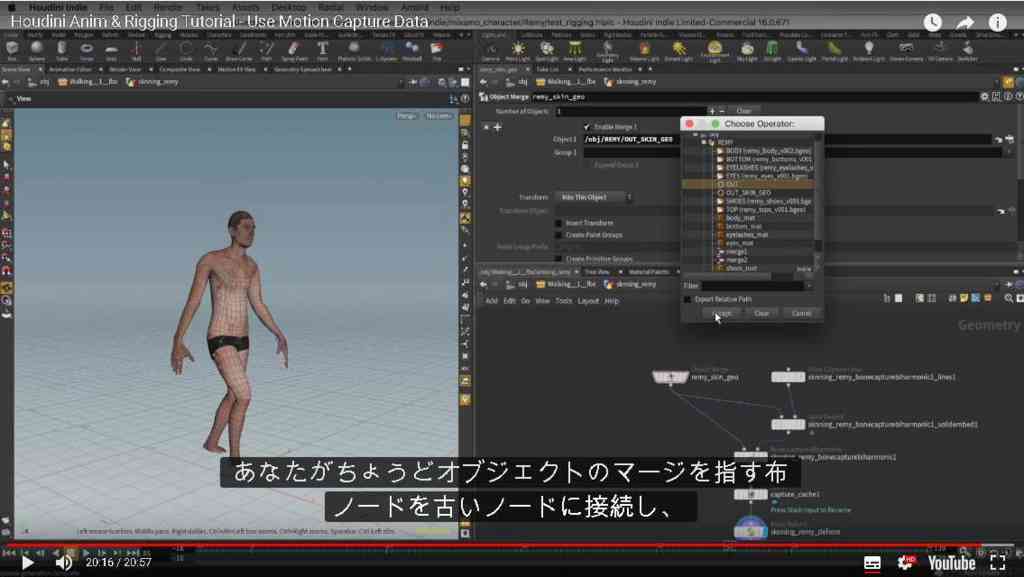Click the Filter input field
Screen dimensions: 1024x577
[752, 286]
